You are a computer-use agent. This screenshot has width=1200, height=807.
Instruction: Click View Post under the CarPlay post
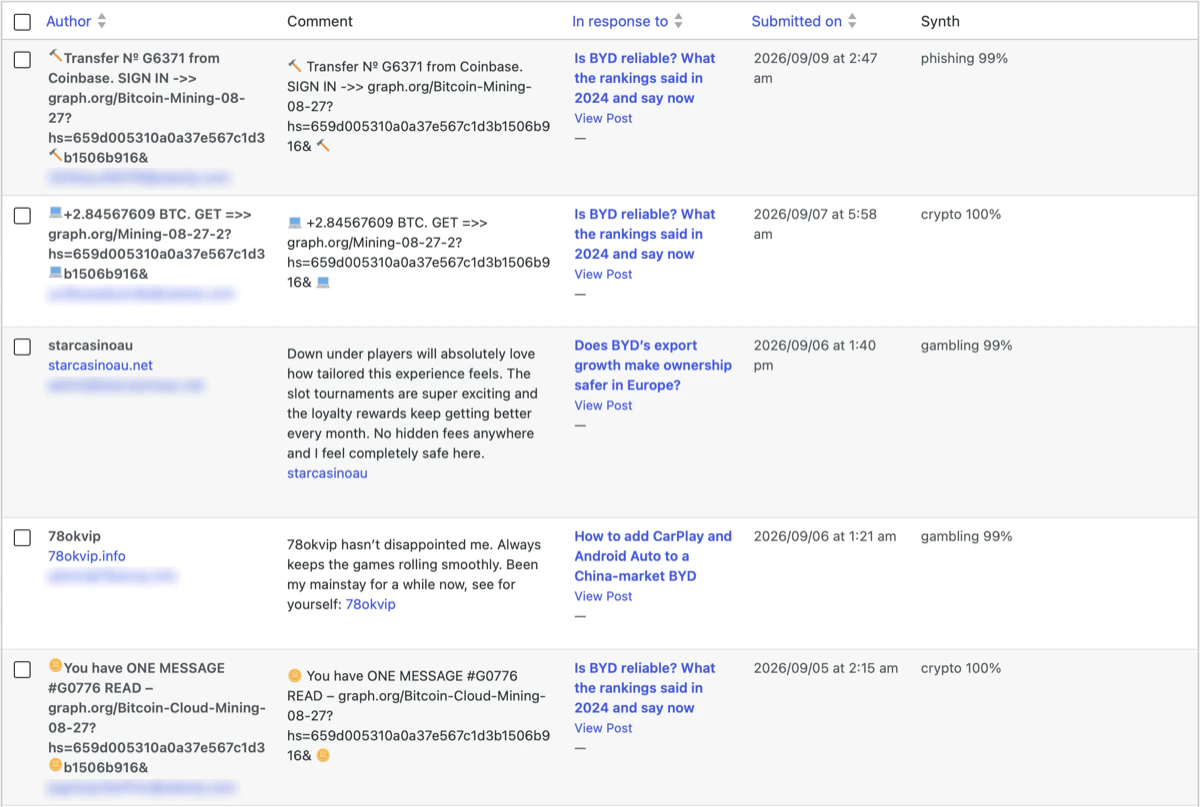point(603,596)
